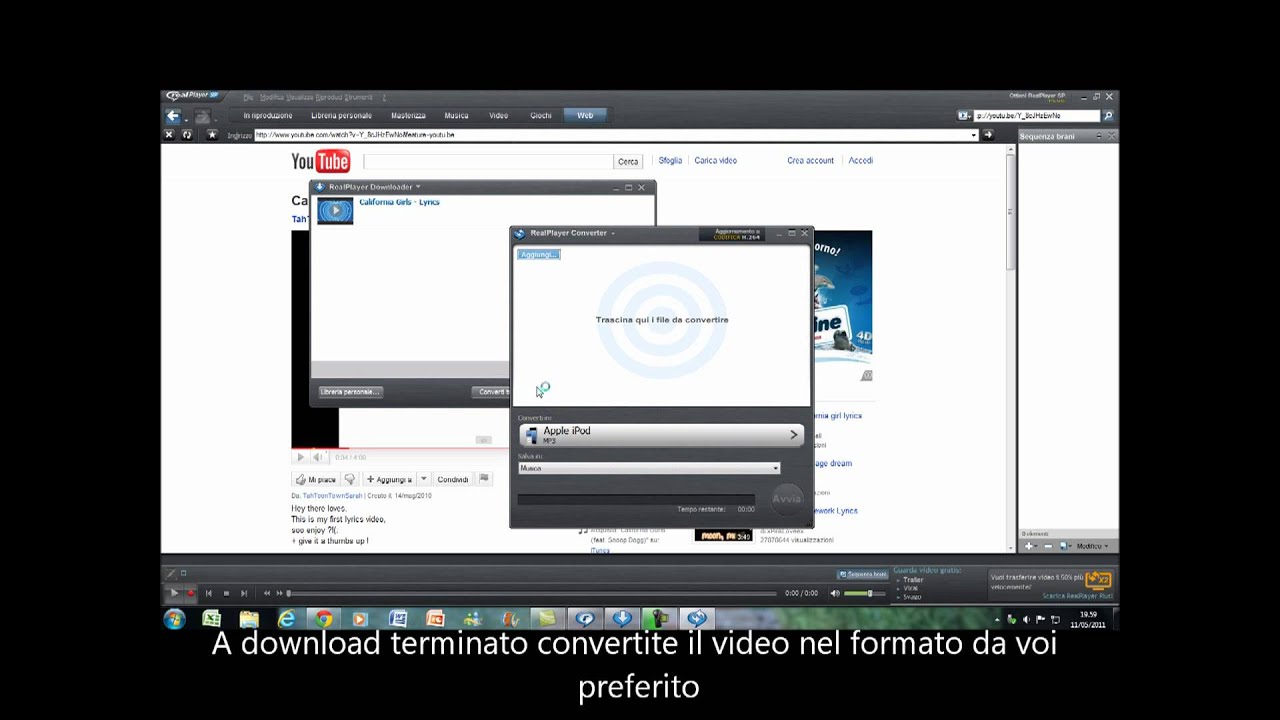
Task: Expand the Aggiungi a dropdown arrow
Action: click(x=423, y=479)
